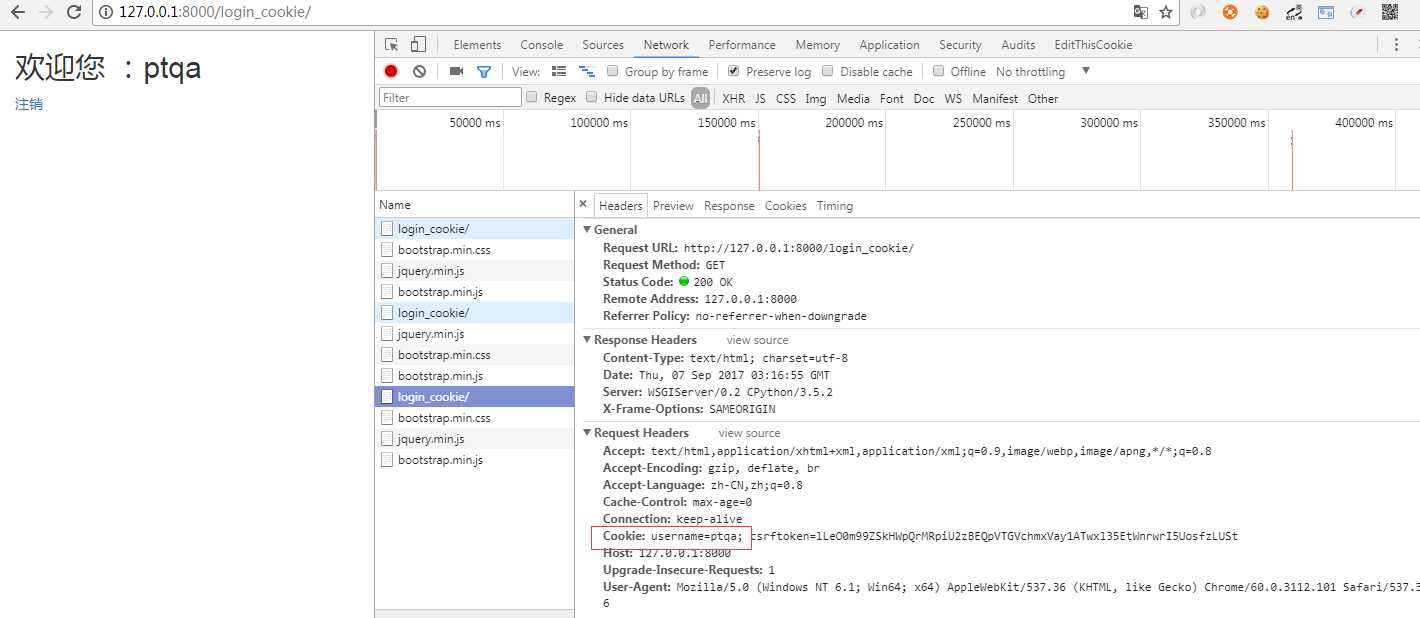The height and width of the screenshot is (618, 1420).
Task: Show the request Response tab
Action: (729, 205)
